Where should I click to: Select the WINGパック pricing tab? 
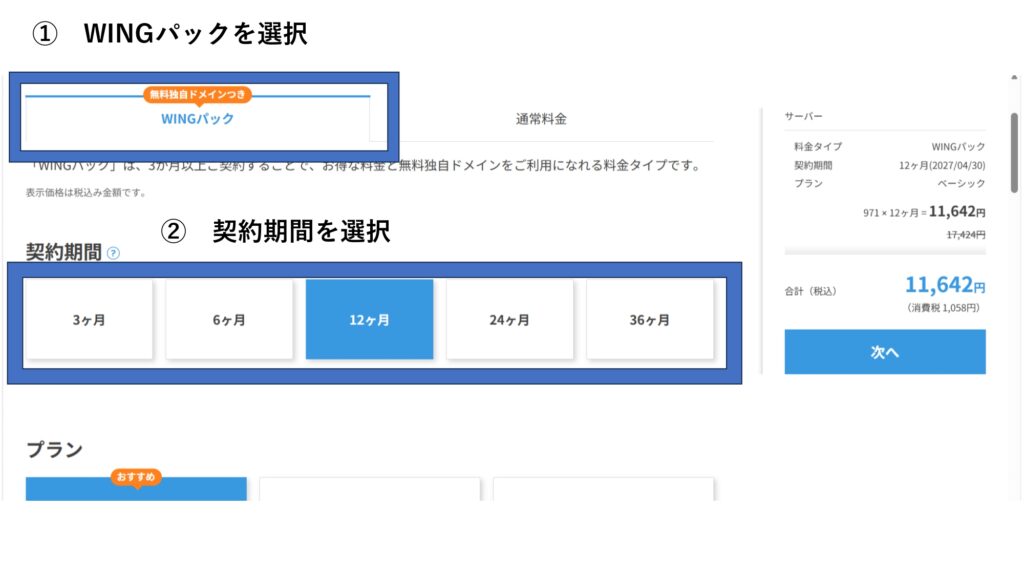[x=197, y=118]
